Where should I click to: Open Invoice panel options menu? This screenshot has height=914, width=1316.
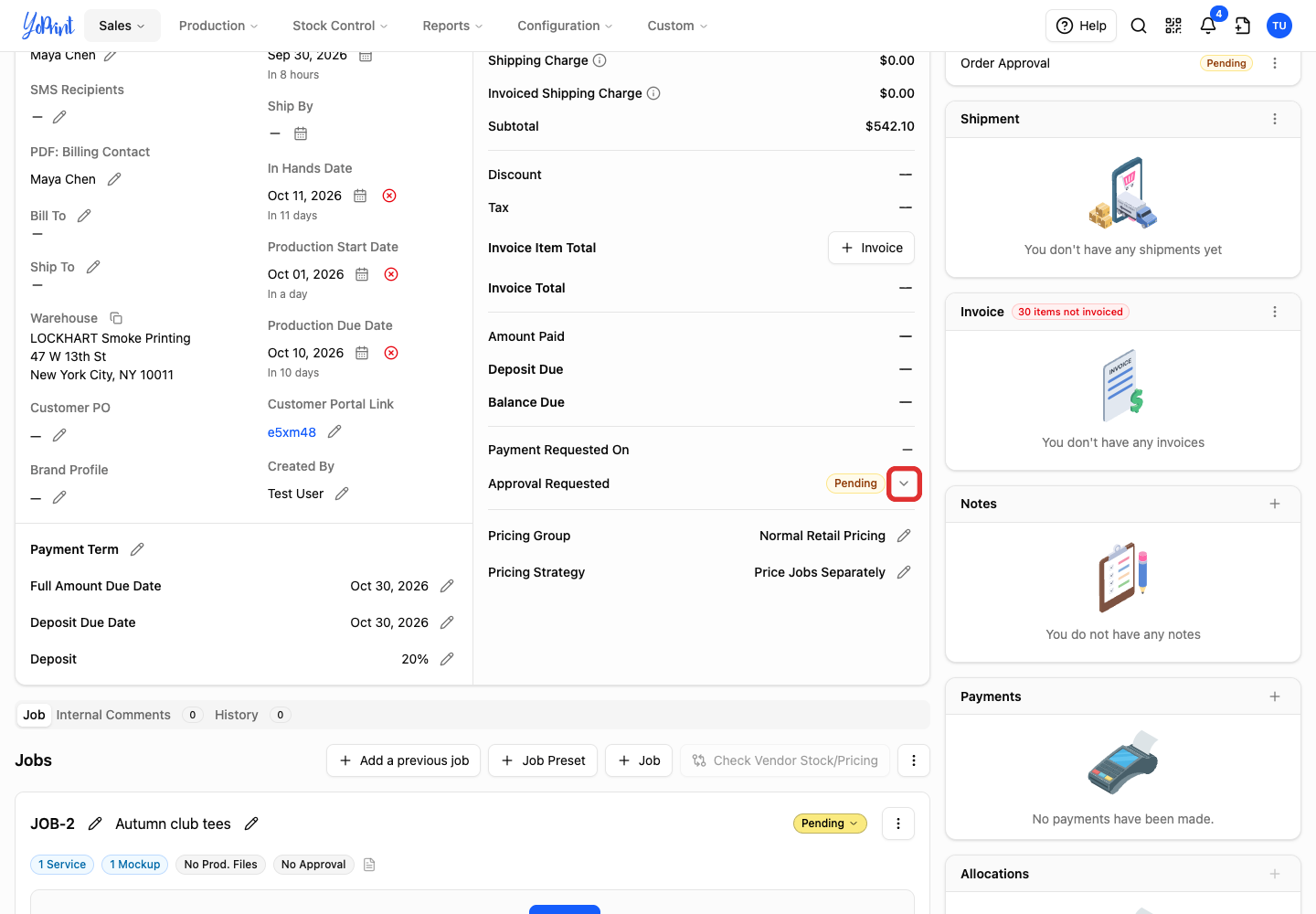pyautogui.click(x=1275, y=312)
